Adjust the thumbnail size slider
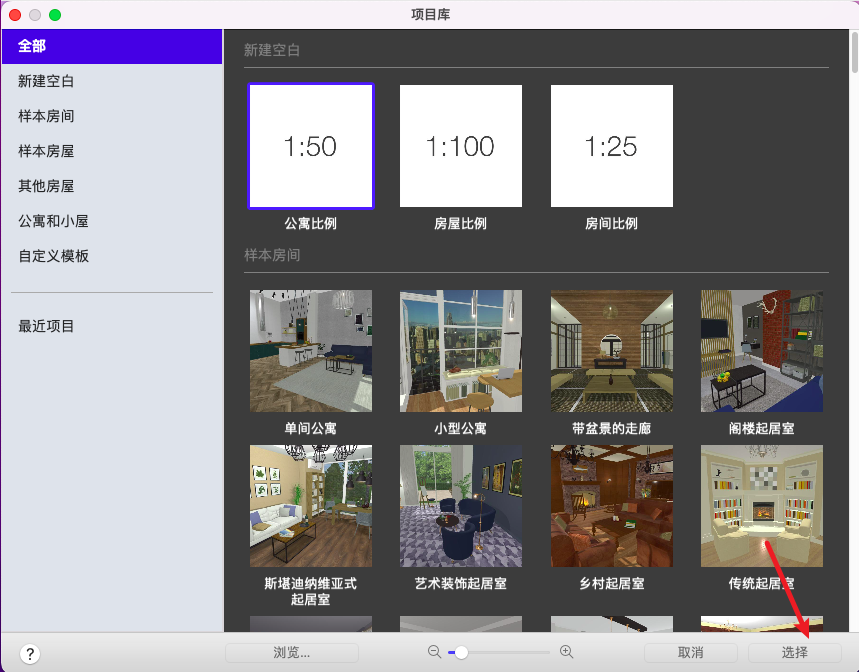859x672 pixels. 499,652
